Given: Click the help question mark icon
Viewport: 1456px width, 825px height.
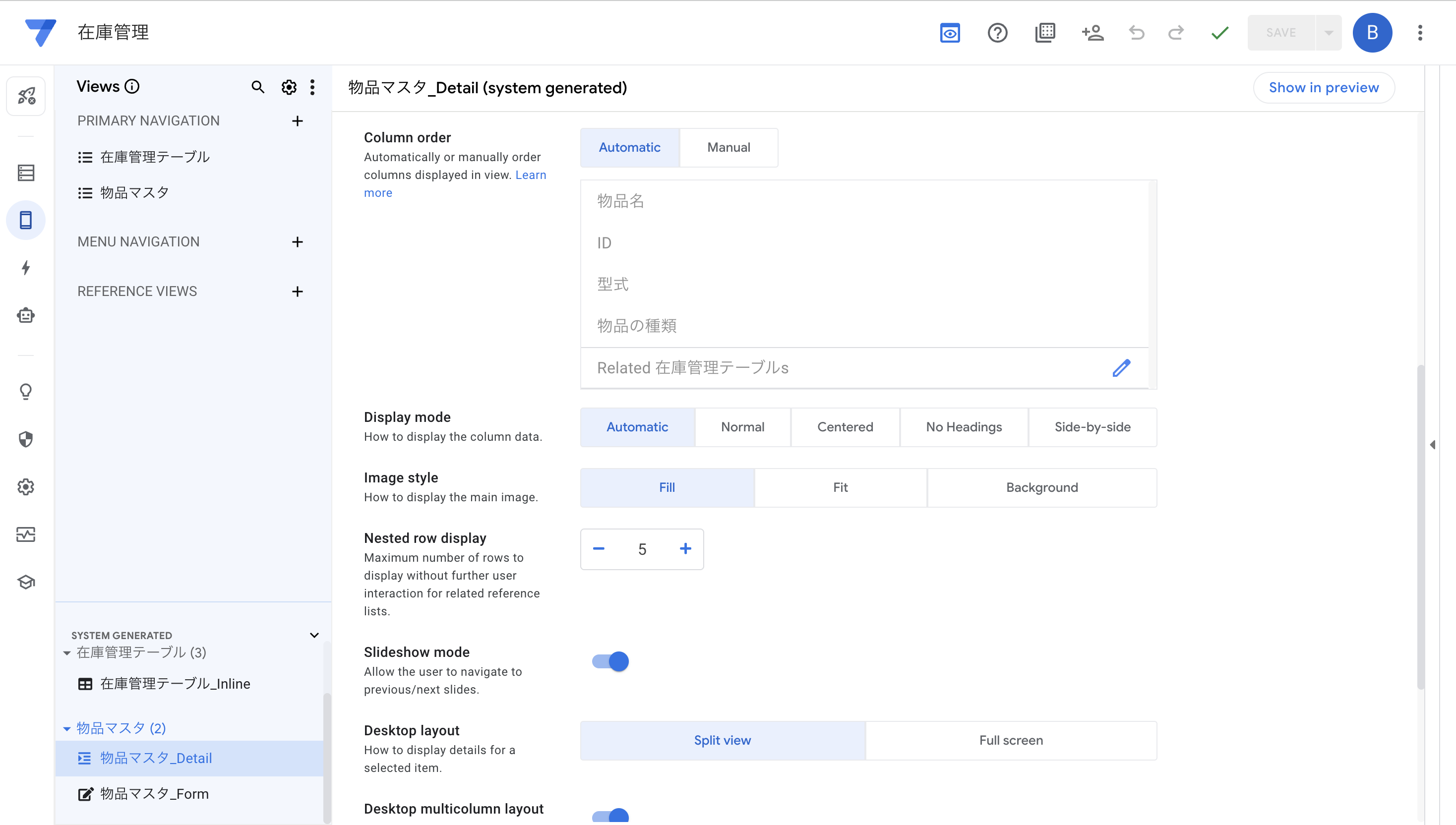Looking at the screenshot, I should [x=997, y=33].
